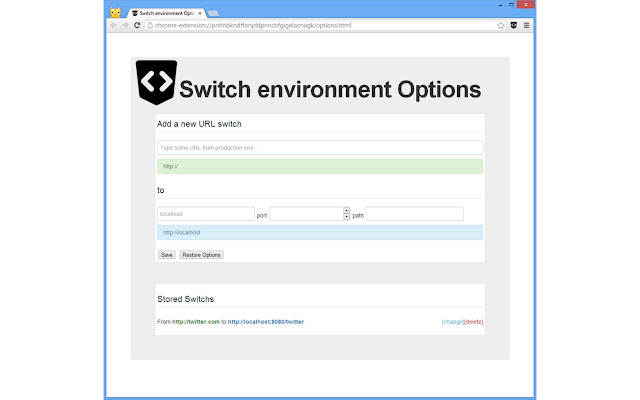Click the Switch environment shield logo
This screenshot has width=640, height=400.
(156, 82)
